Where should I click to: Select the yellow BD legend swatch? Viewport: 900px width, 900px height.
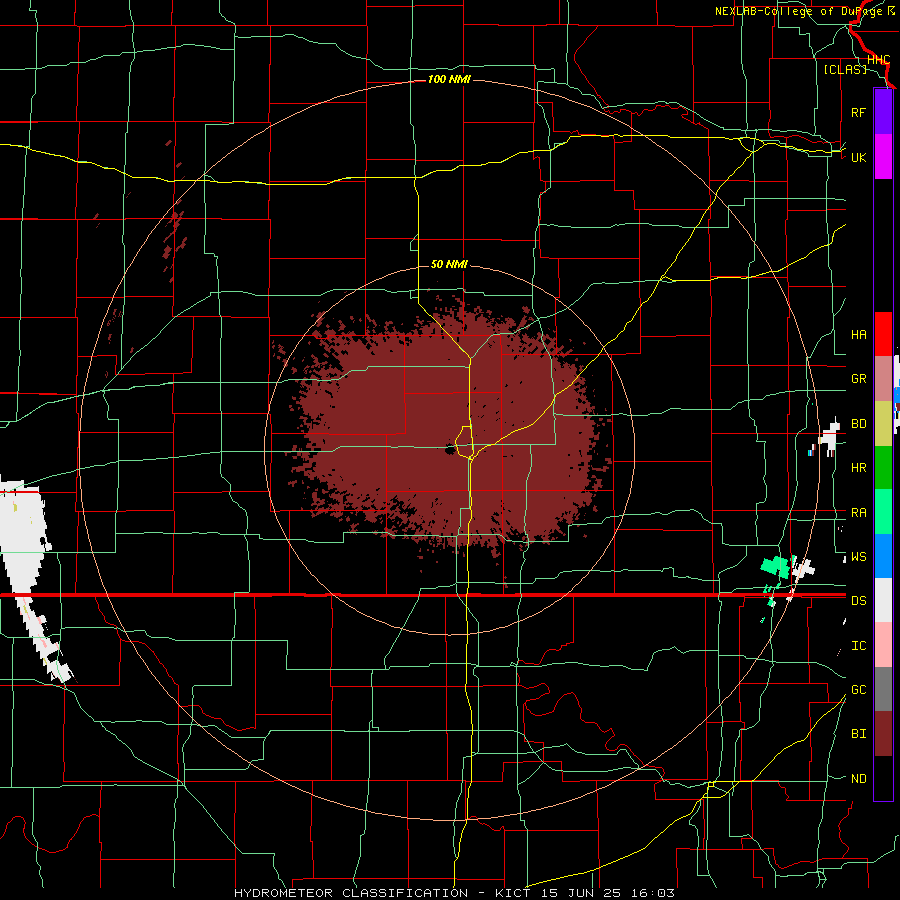(883, 423)
